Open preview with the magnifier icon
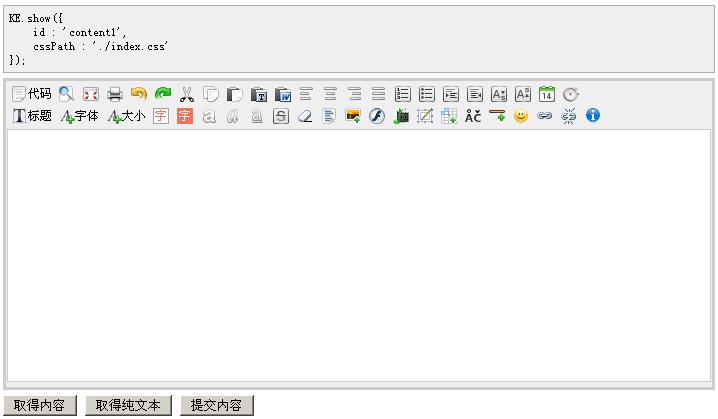This screenshot has height=419, width=718. point(66,94)
